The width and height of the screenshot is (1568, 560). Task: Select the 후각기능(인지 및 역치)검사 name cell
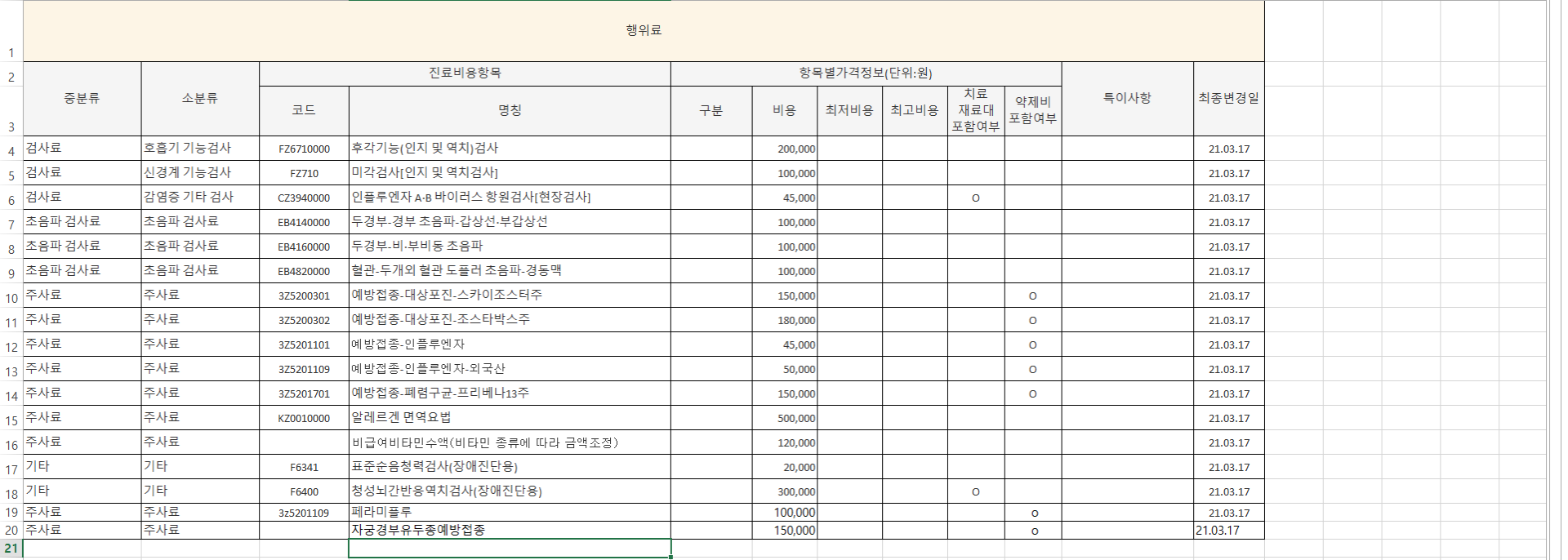pyautogui.click(x=510, y=149)
